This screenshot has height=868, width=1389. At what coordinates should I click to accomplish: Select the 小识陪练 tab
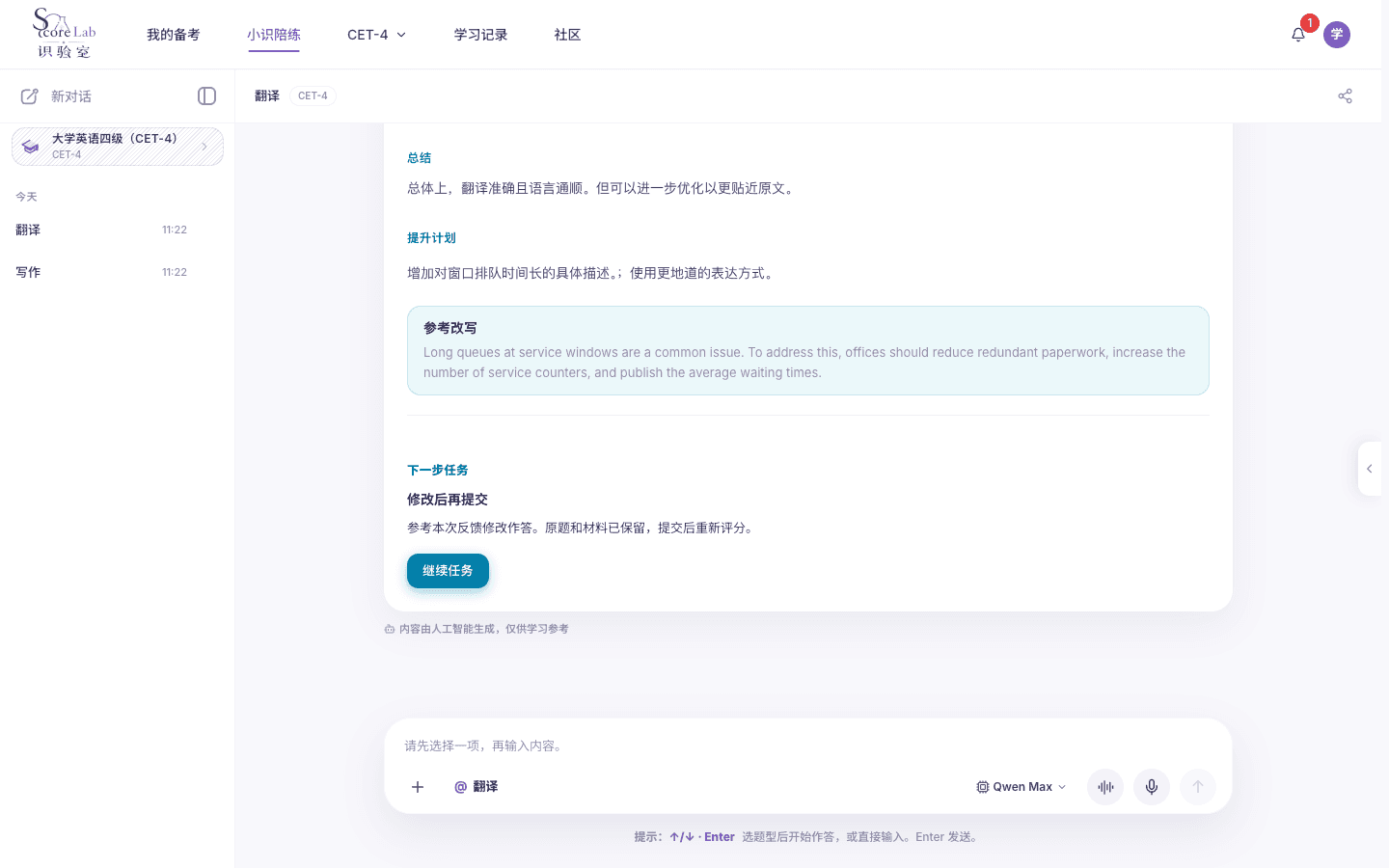pos(274,35)
